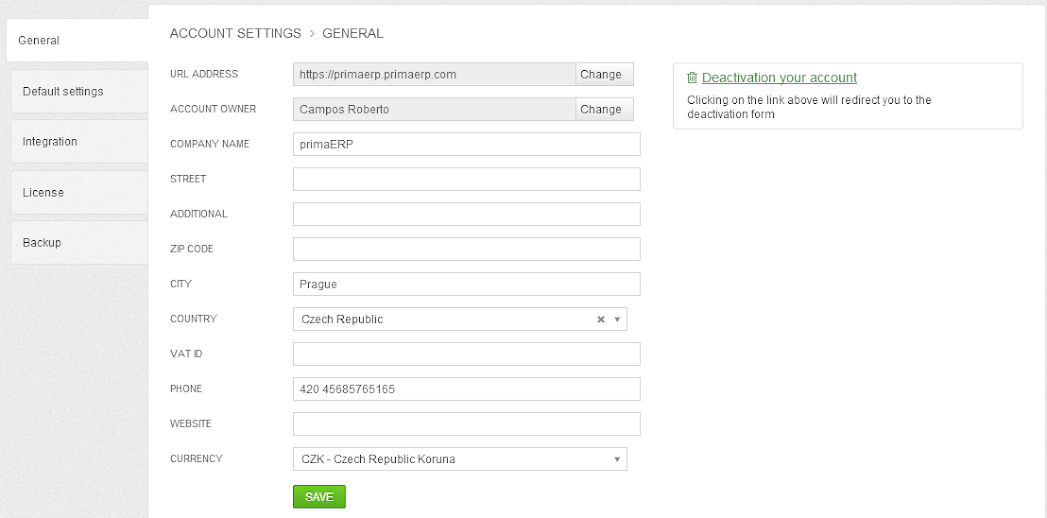
Task: Click Change next to account owner
Action: pyautogui.click(x=601, y=109)
